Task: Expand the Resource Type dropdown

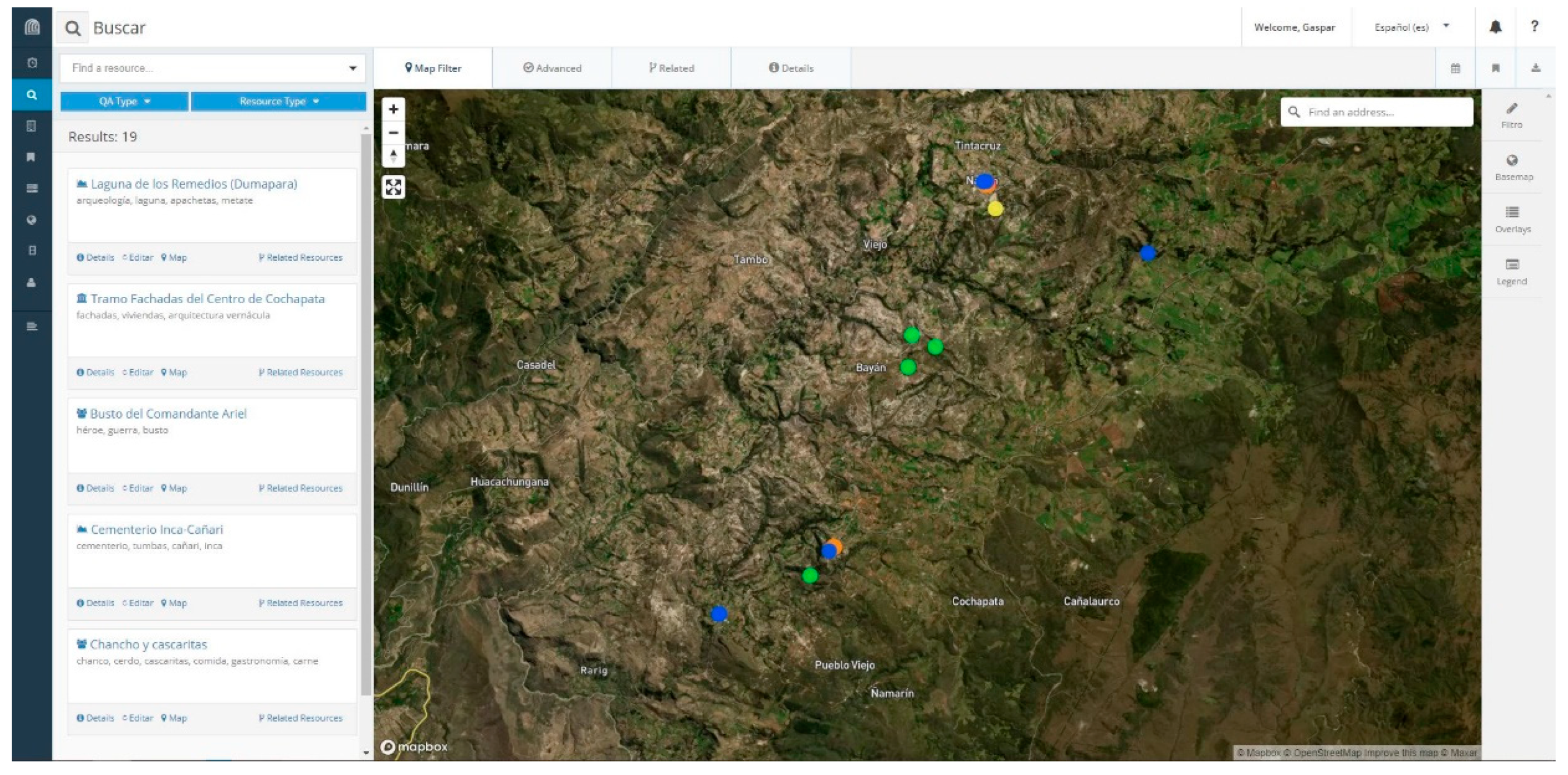Action: tap(279, 101)
